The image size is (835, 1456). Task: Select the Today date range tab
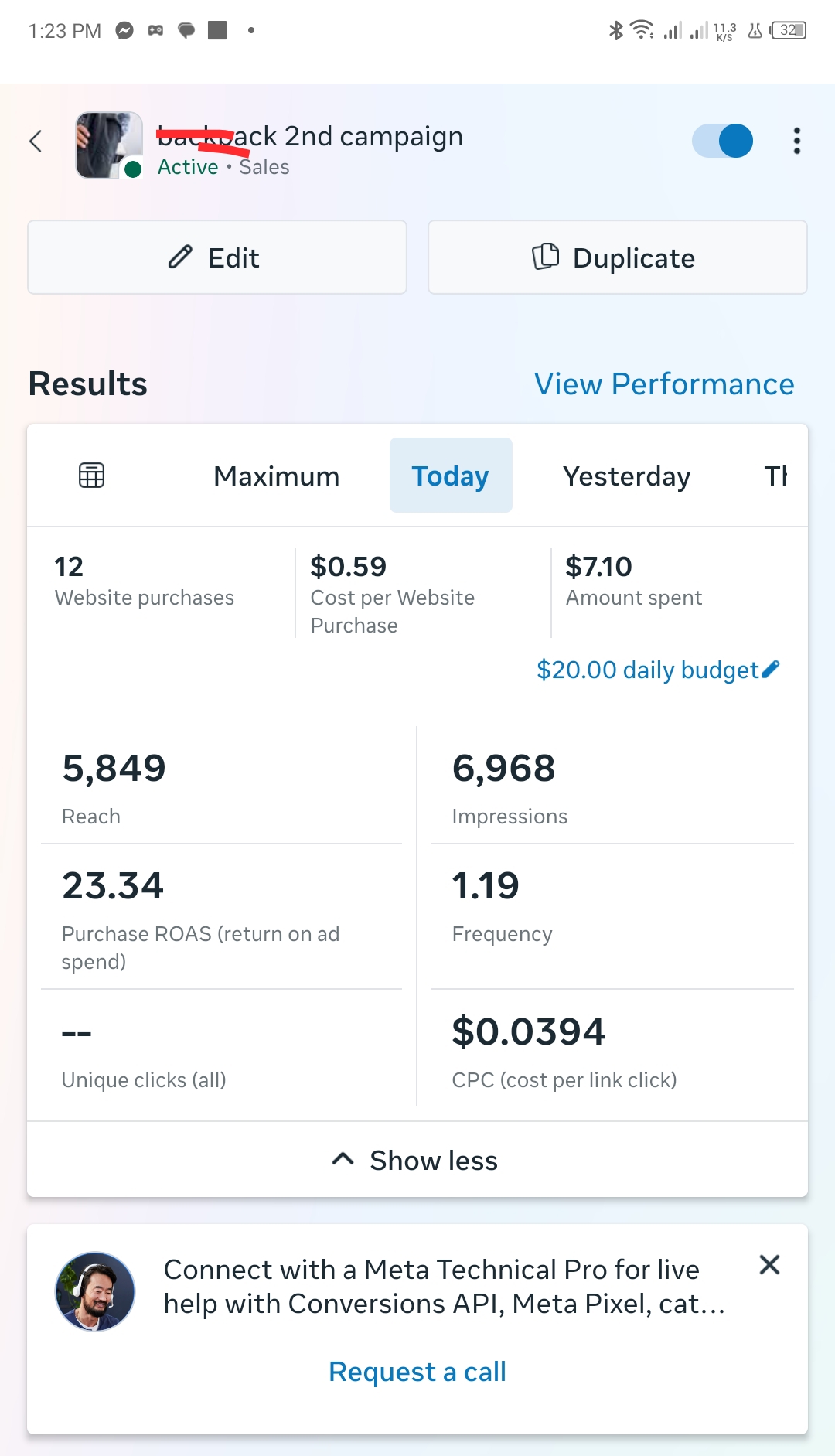point(450,476)
